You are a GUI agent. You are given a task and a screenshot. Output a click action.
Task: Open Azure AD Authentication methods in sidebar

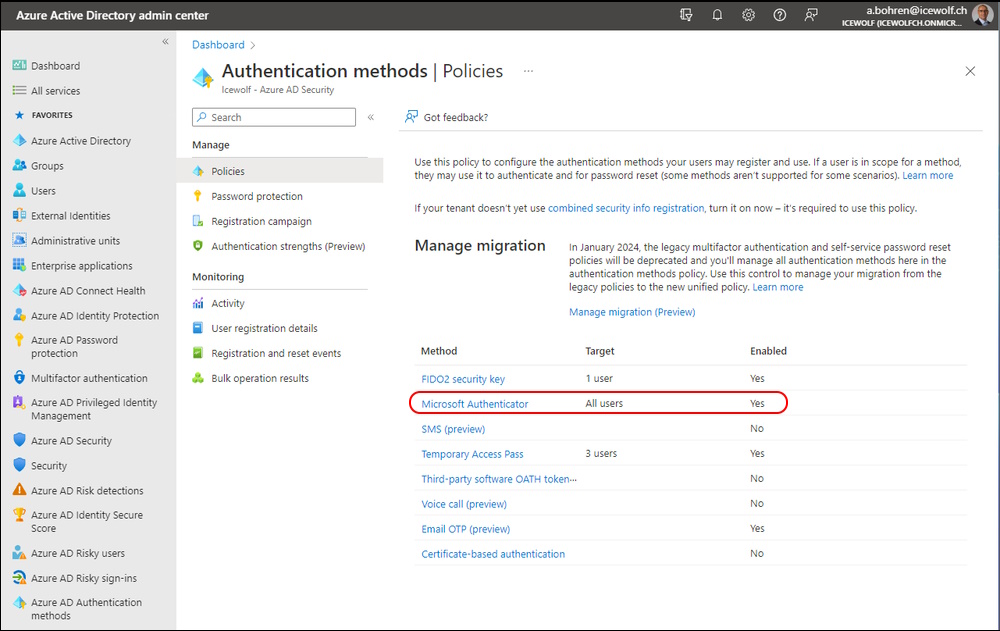click(86, 609)
